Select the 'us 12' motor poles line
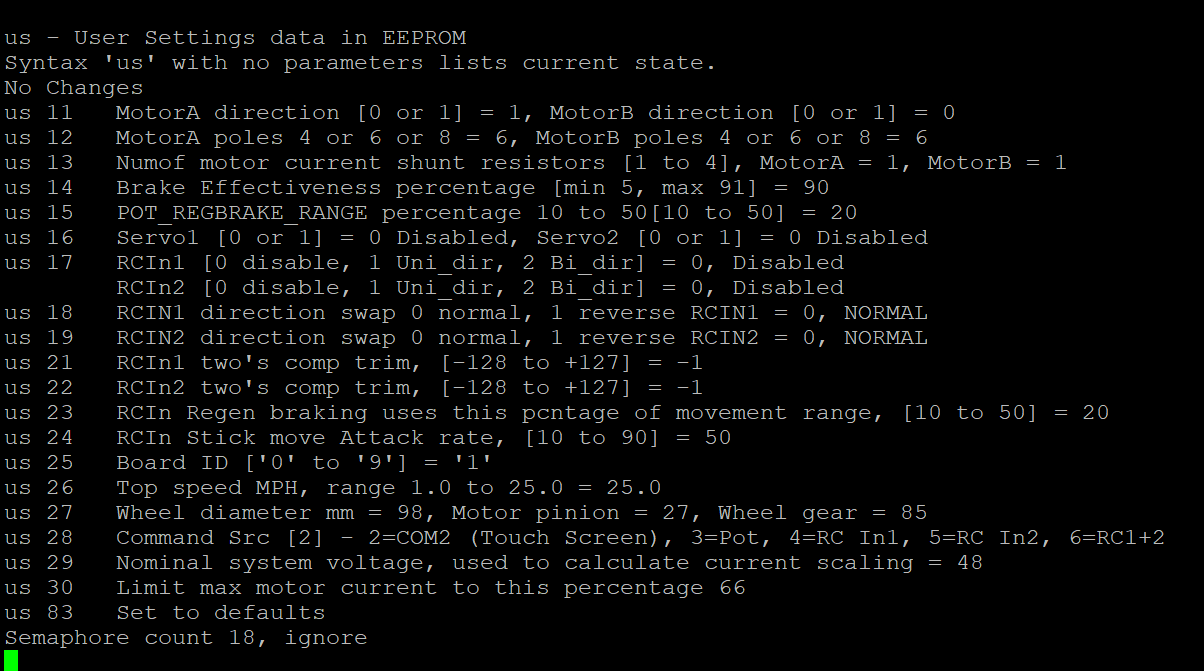This screenshot has height=671, width=1204. pos(466,138)
